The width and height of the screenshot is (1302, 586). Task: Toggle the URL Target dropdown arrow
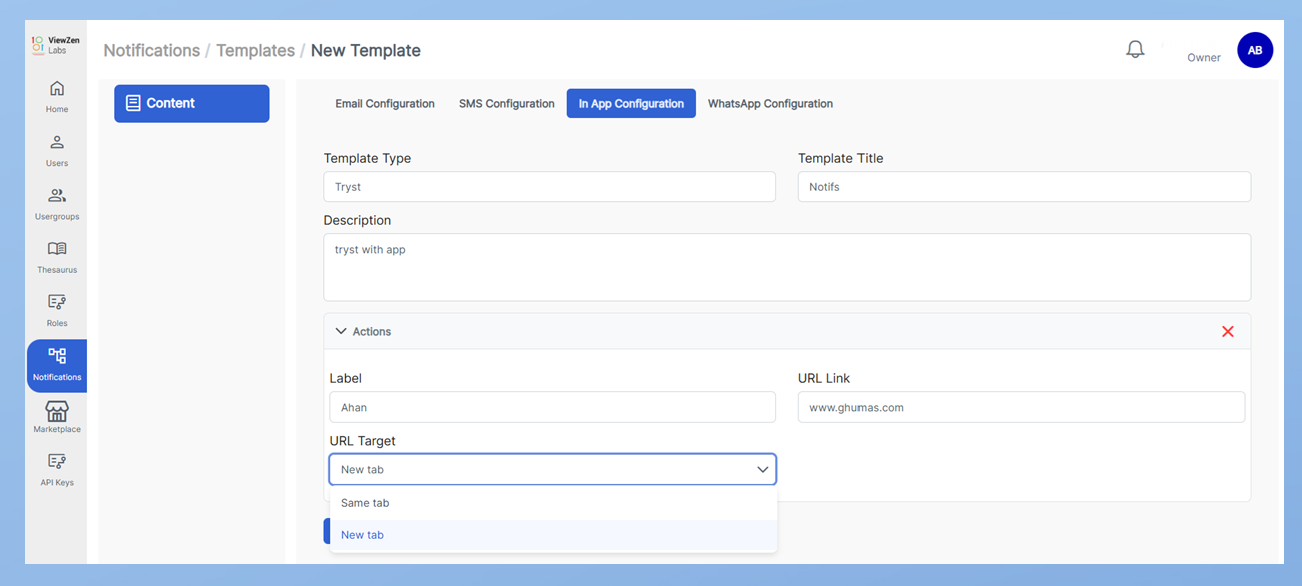pos(762,469)
